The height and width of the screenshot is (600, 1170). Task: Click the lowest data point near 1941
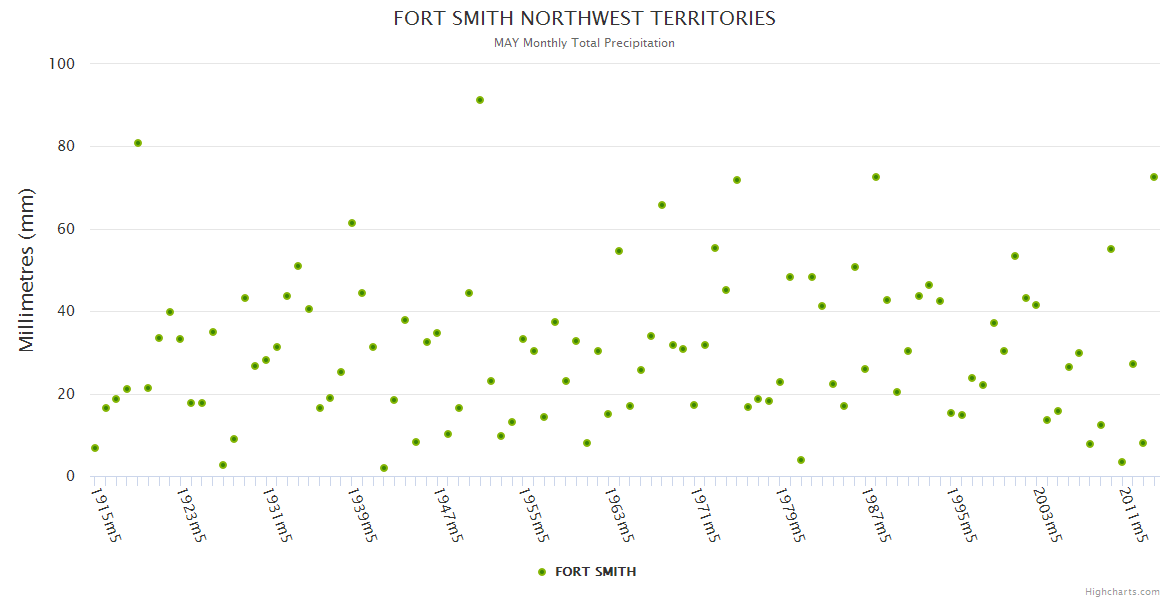tap(384, 468)
